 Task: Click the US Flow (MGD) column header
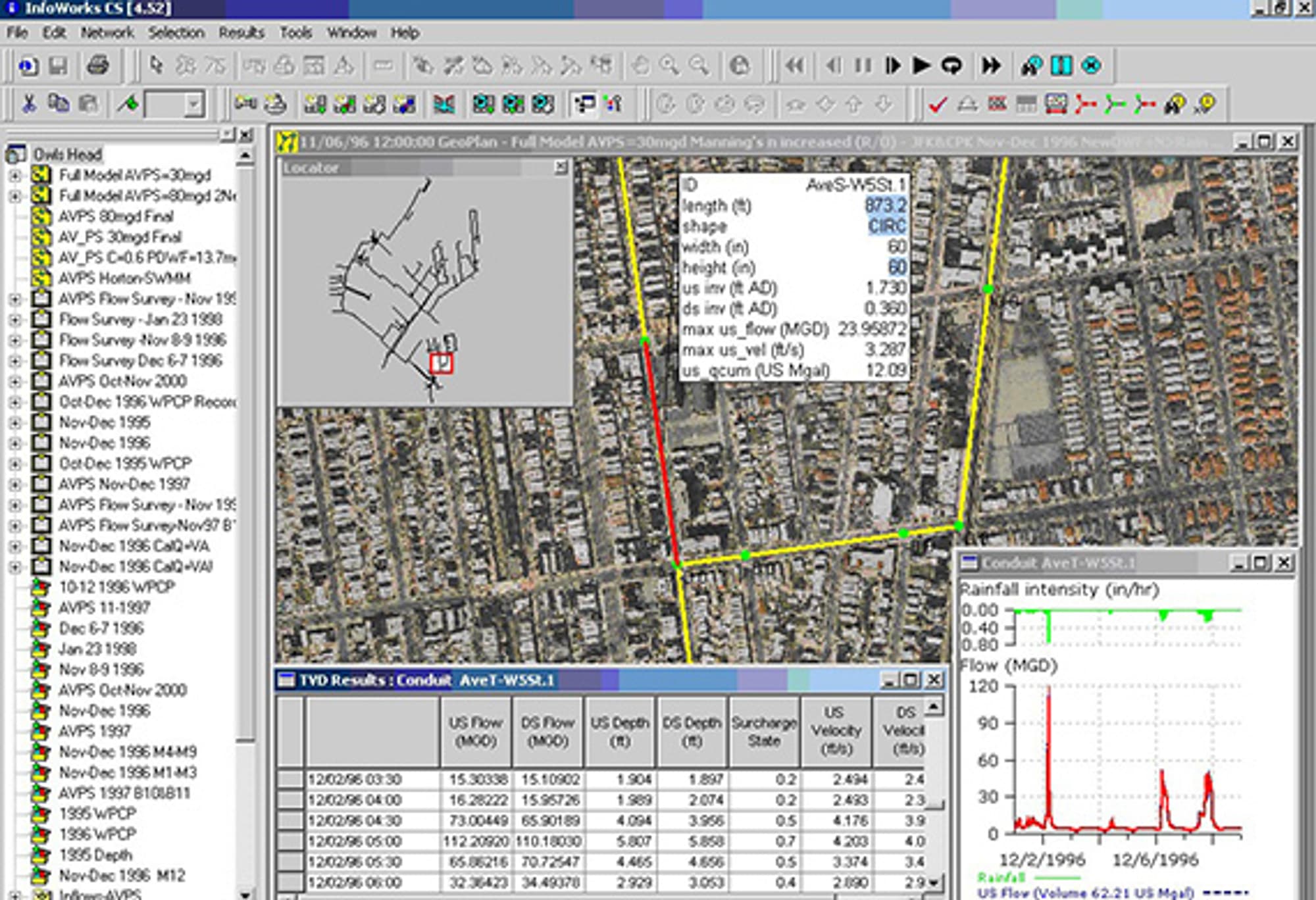(x=476, y=732)
